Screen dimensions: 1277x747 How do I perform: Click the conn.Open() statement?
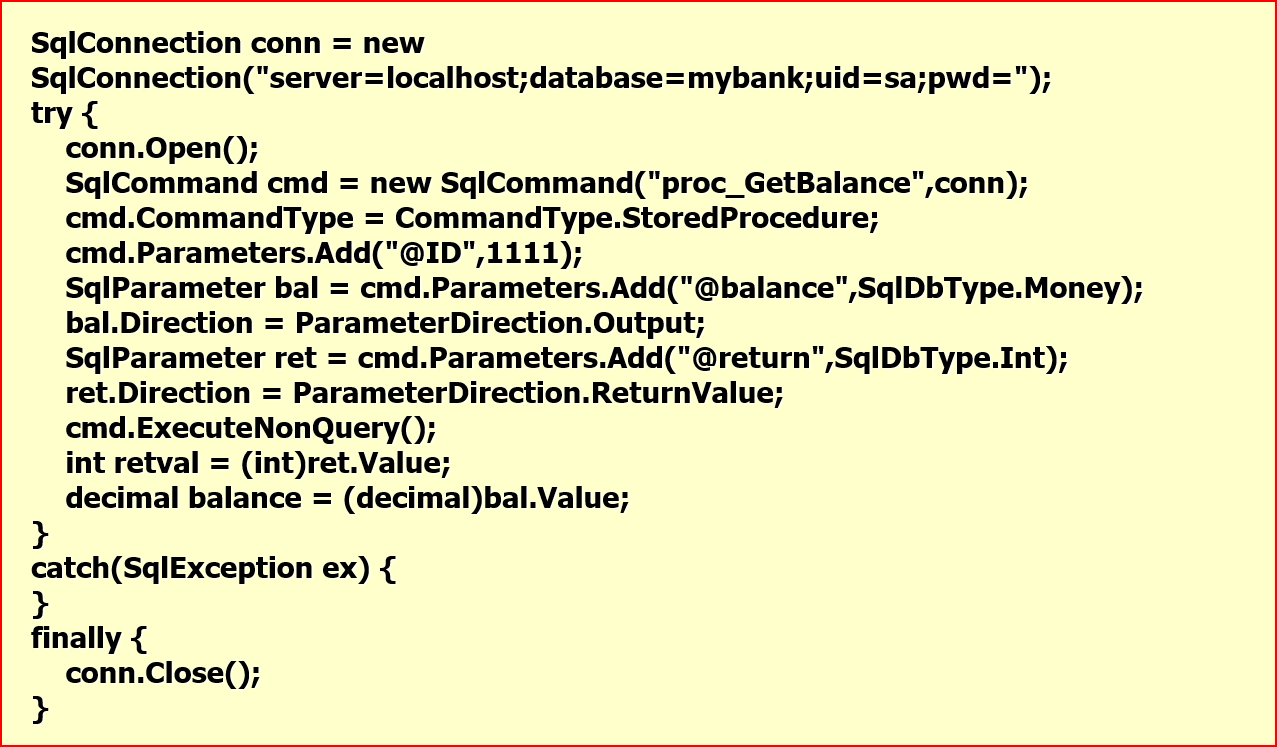[x=162, y=149]
